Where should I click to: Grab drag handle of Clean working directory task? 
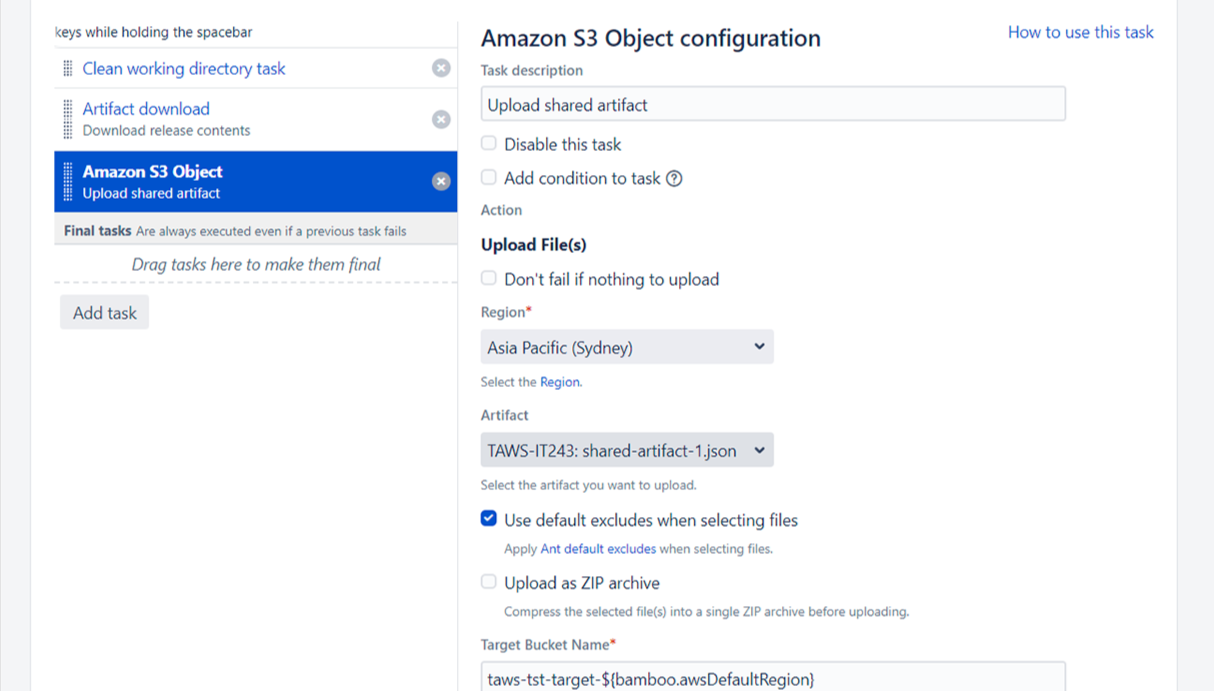(x=68, y=68)
